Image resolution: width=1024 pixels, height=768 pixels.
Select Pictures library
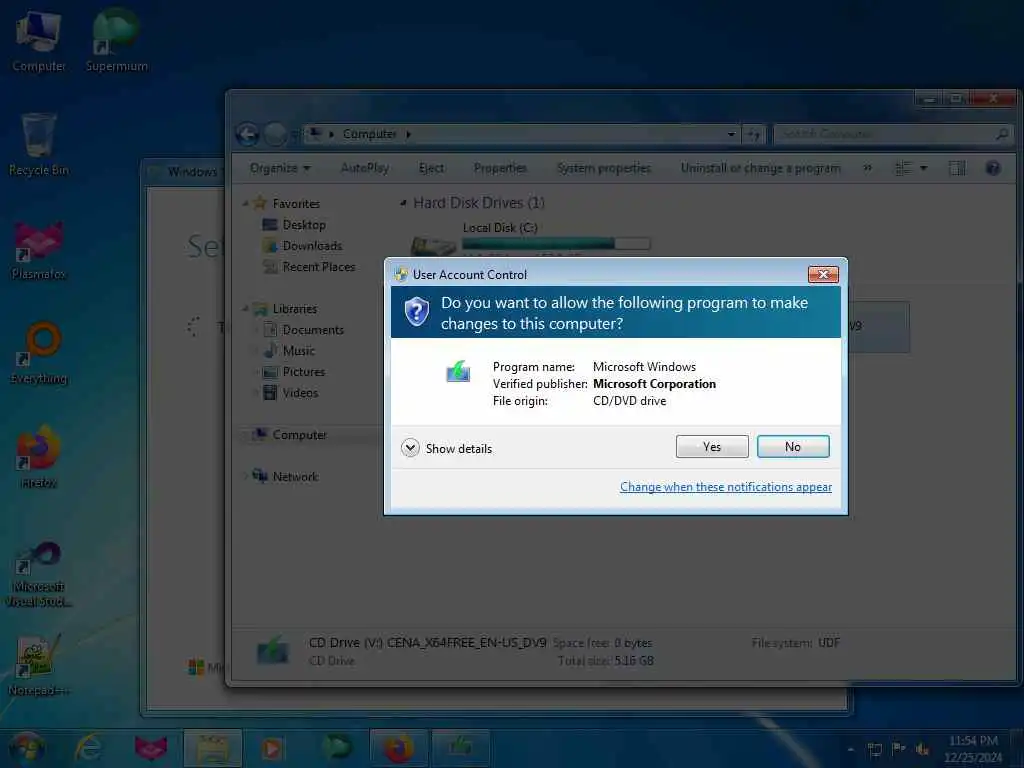pyautogui.click(x=304, y=372)
